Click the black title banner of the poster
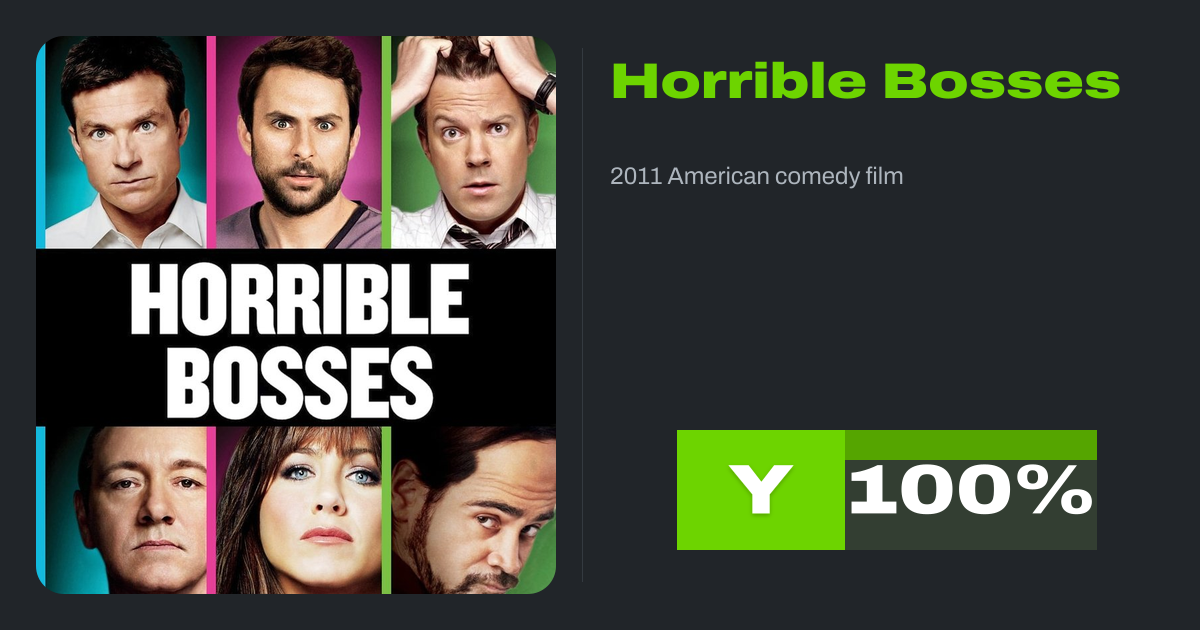 tap(296, 338)
